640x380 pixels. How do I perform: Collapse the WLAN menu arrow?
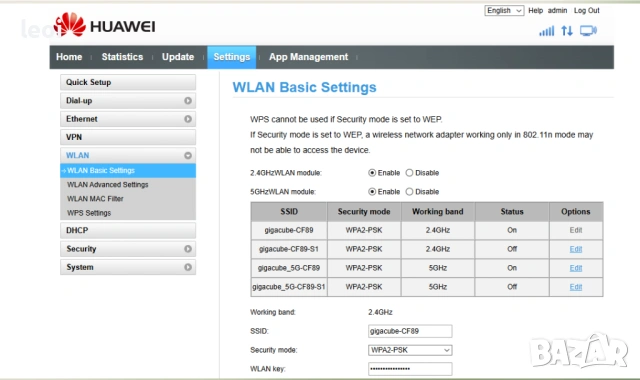pyautogui.click(x=188, y=156)
